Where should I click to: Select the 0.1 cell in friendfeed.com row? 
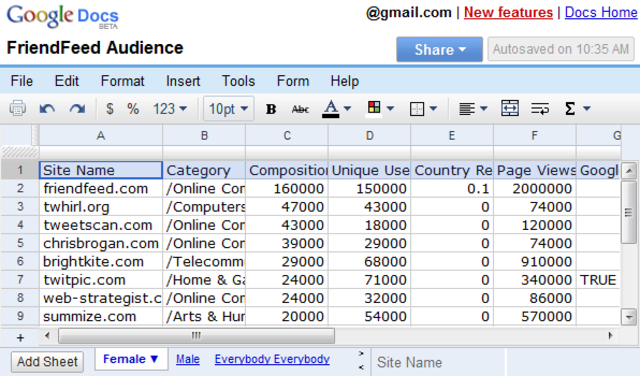point(452,189)
